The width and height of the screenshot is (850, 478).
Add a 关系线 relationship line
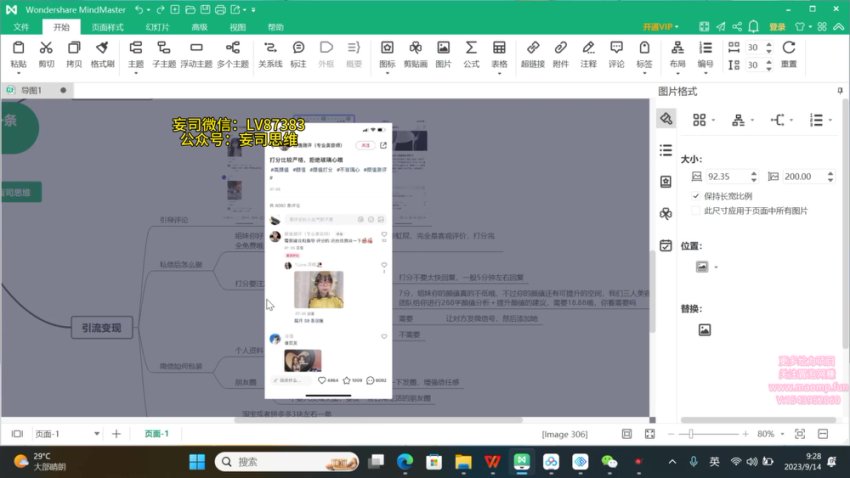pyautogui.click(x=270, y=53)
